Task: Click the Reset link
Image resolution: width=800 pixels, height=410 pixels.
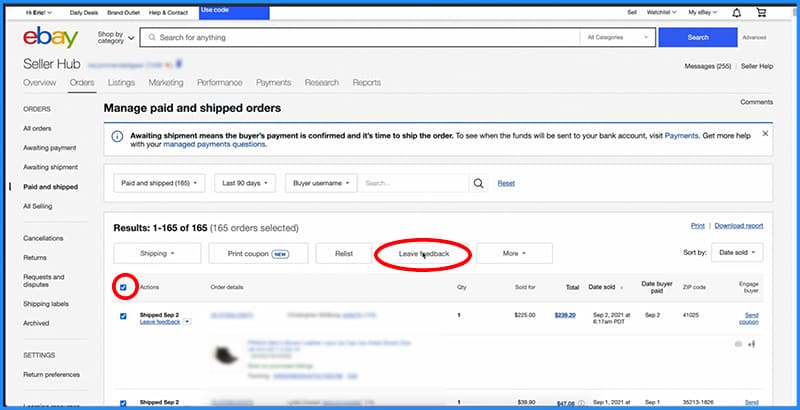Action: click(506, 183)
